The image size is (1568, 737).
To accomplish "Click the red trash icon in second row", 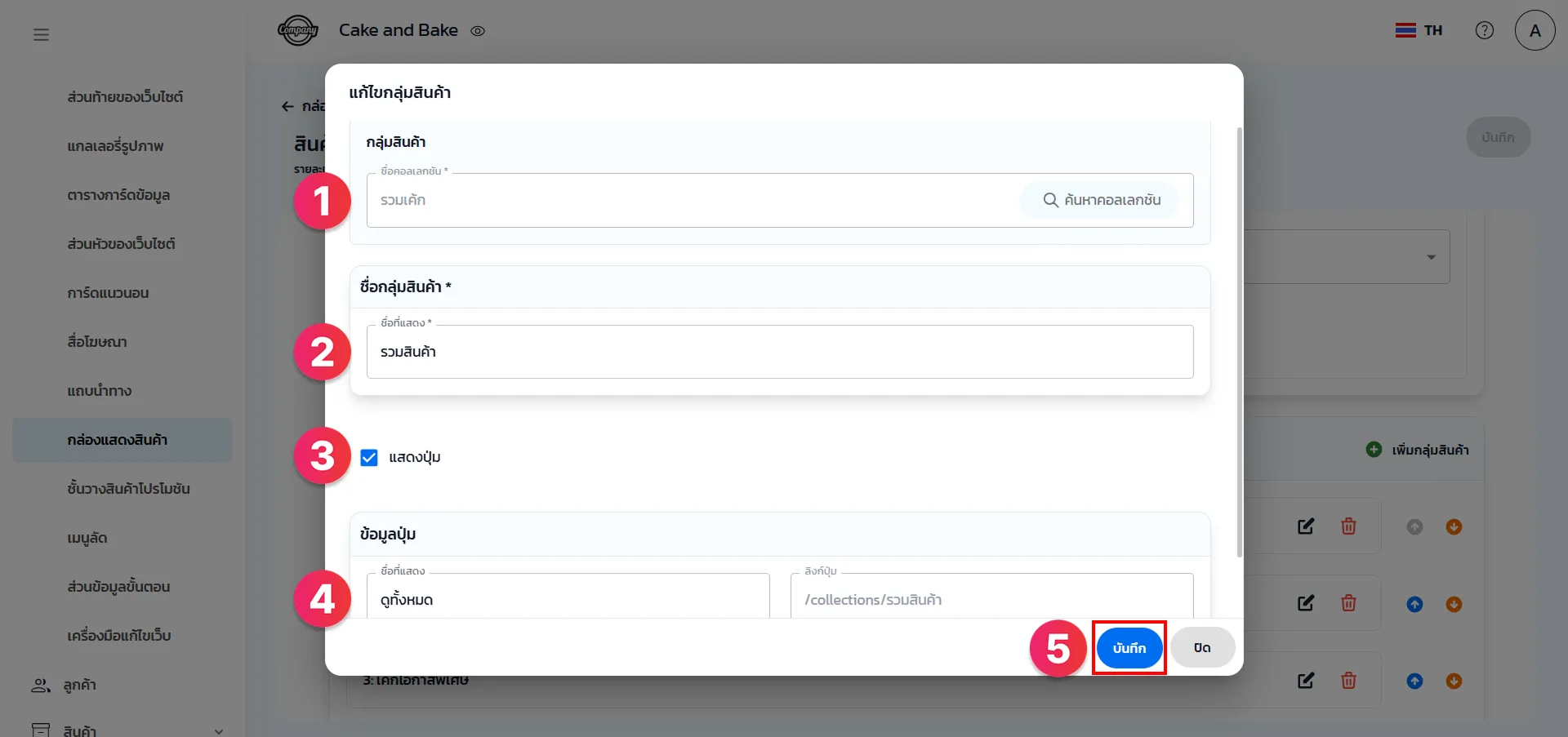I will 1348,603.
